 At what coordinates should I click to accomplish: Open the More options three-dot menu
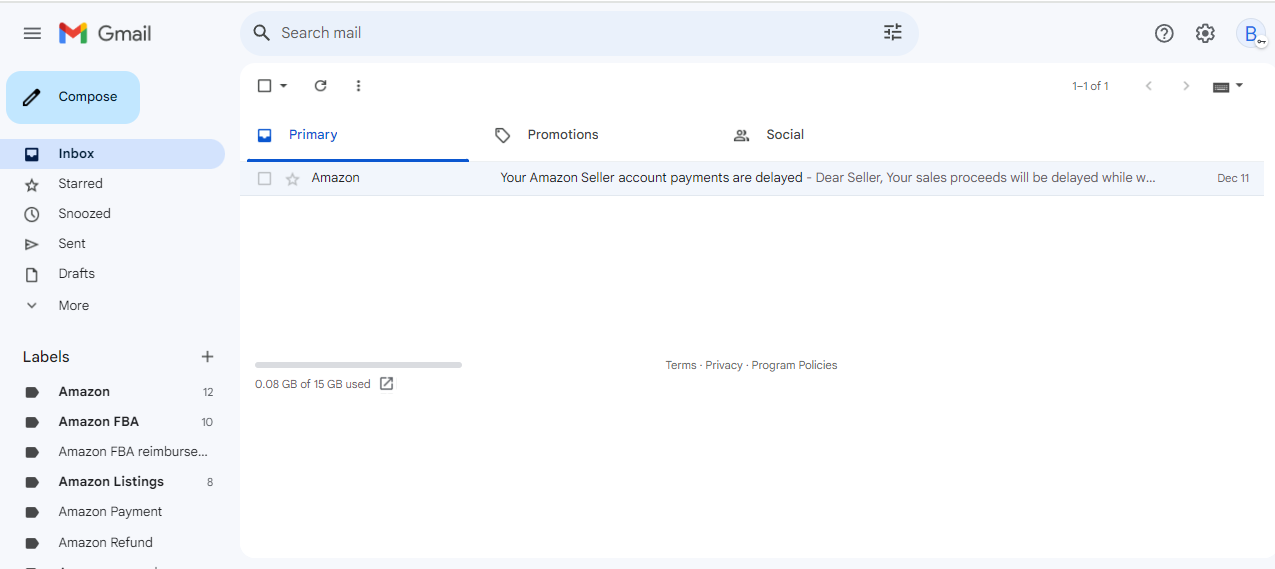click(358, 86)
